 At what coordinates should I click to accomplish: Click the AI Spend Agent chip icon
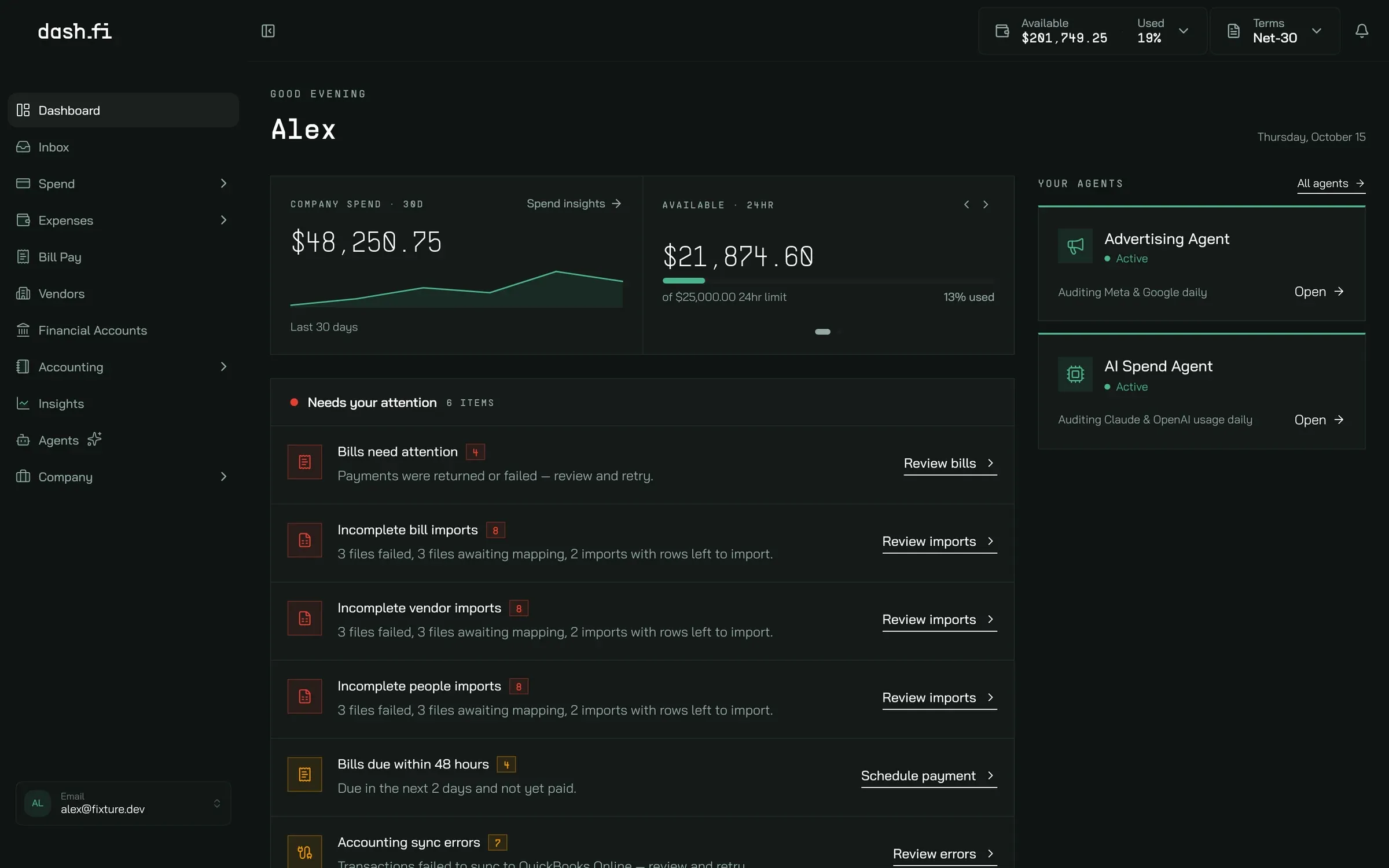[x=1075, y=374]
